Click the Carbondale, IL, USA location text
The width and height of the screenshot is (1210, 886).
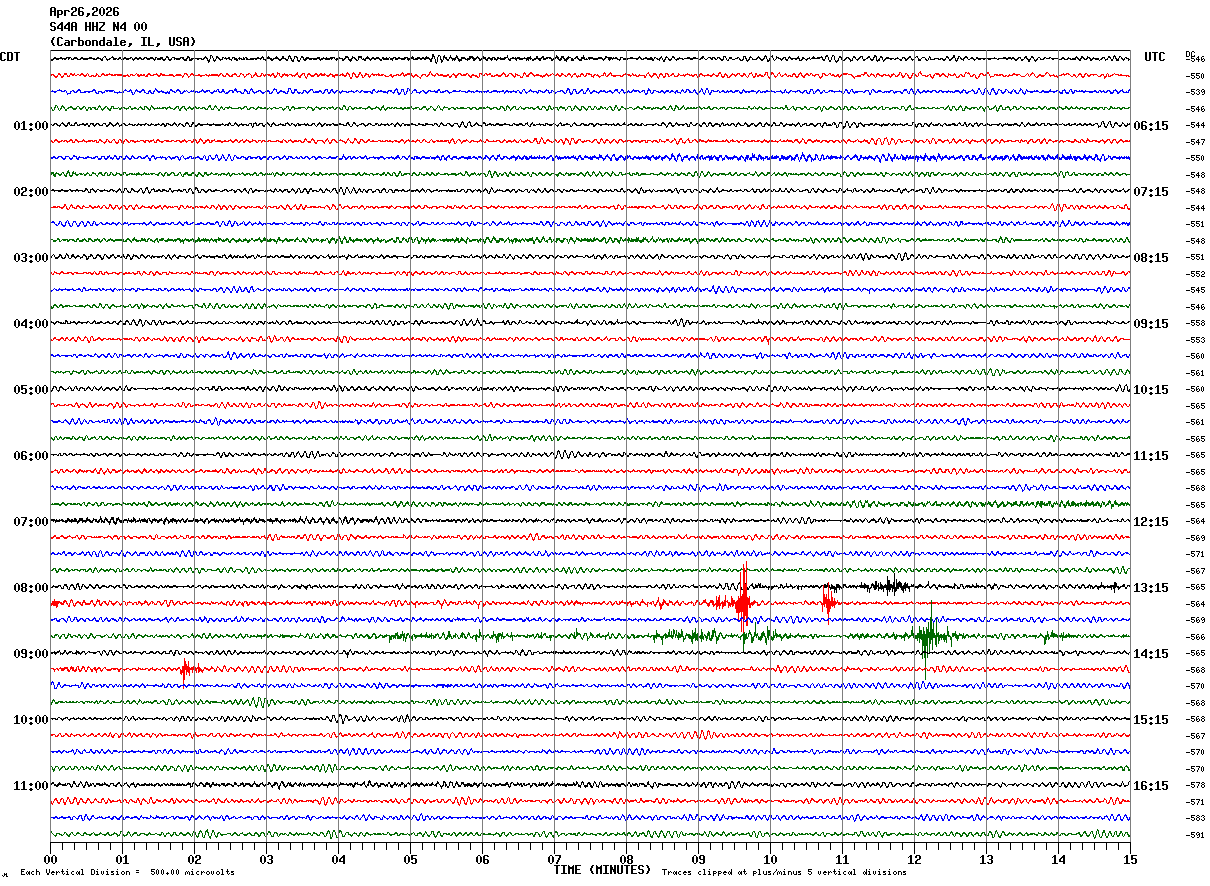[x=123, y=42]
